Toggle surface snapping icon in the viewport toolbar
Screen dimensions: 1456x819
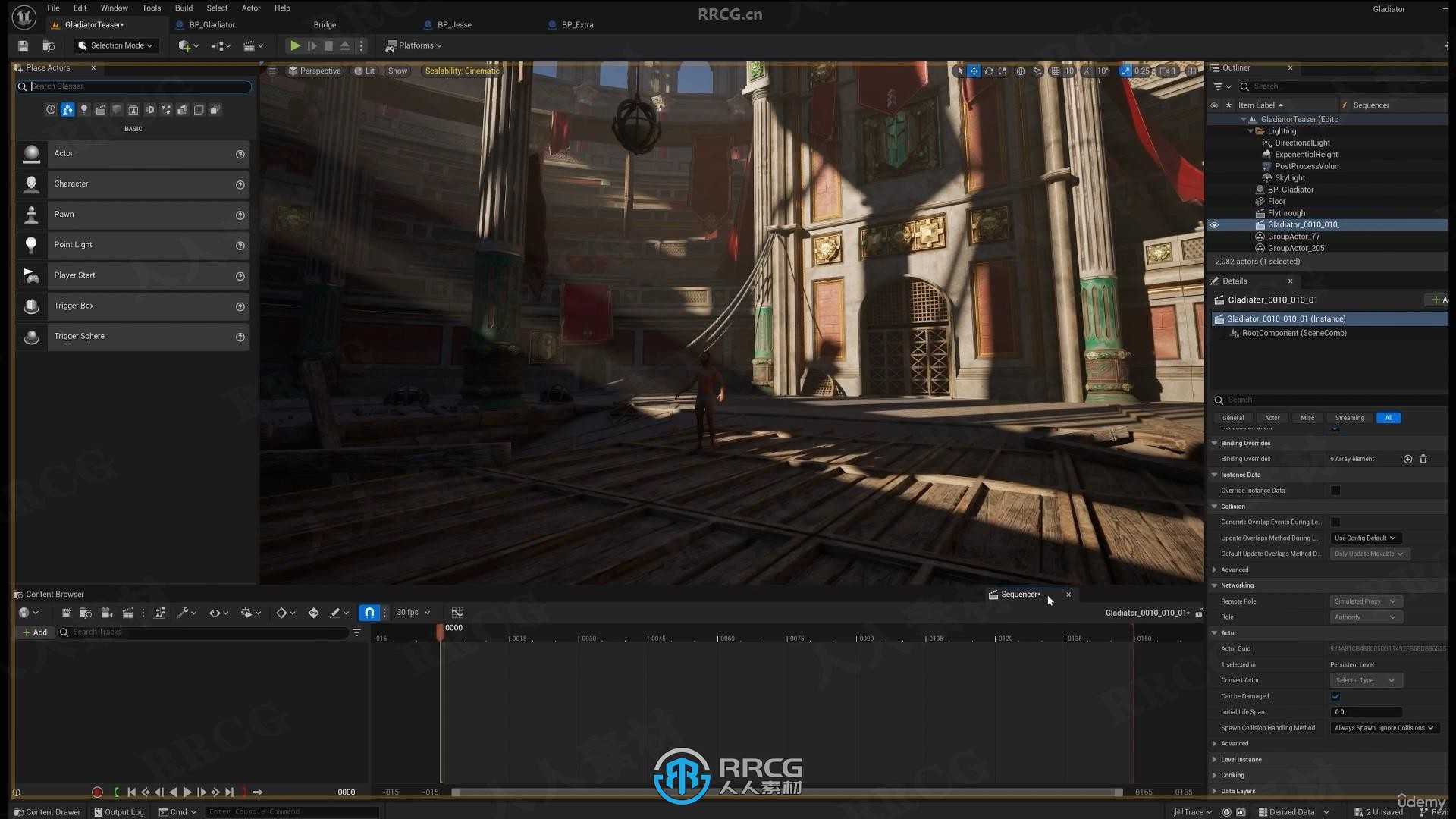[x=1037, y=71]
